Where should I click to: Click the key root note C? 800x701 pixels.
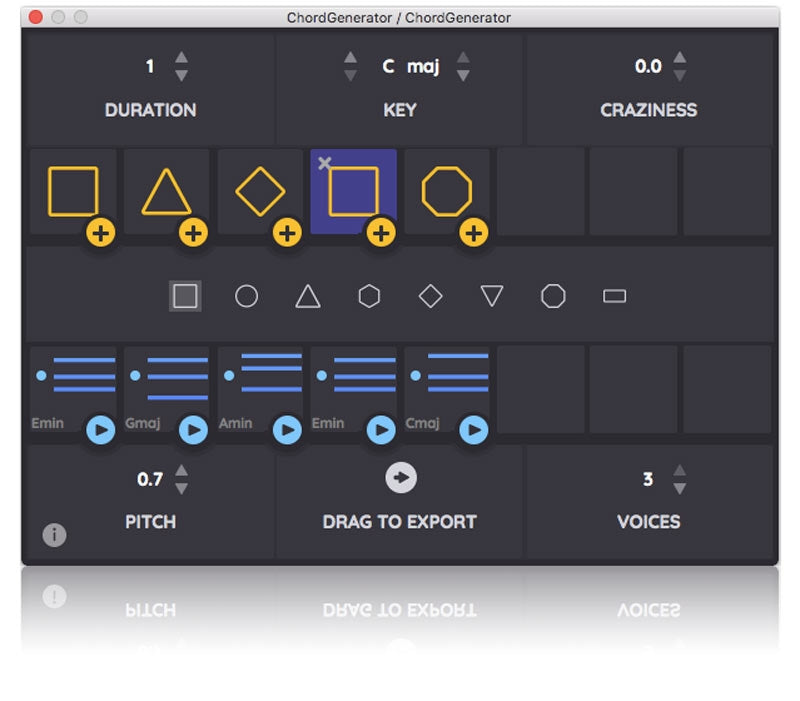tap(388, 66)
